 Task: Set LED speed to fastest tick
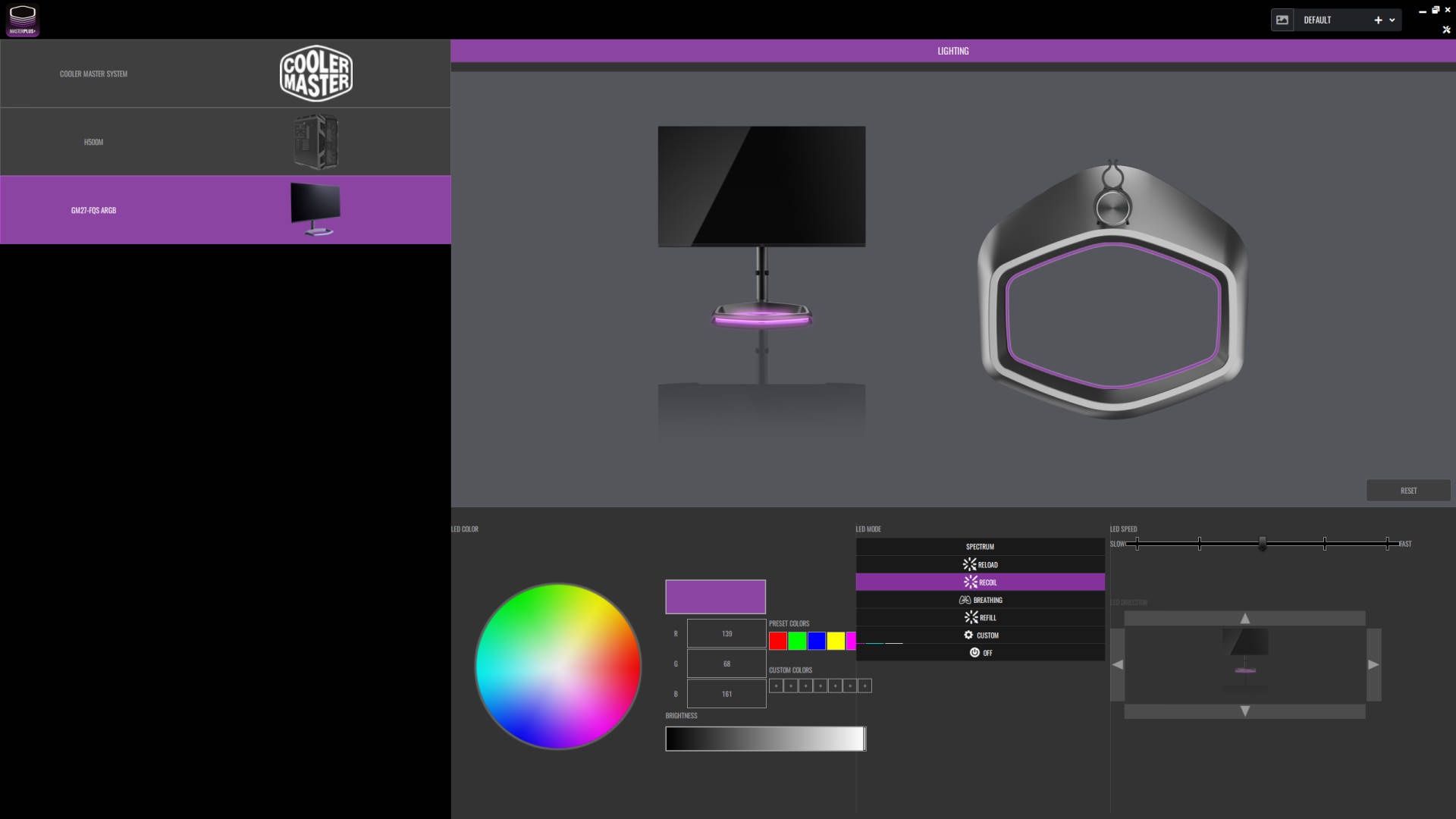(x=1388, y=544)
